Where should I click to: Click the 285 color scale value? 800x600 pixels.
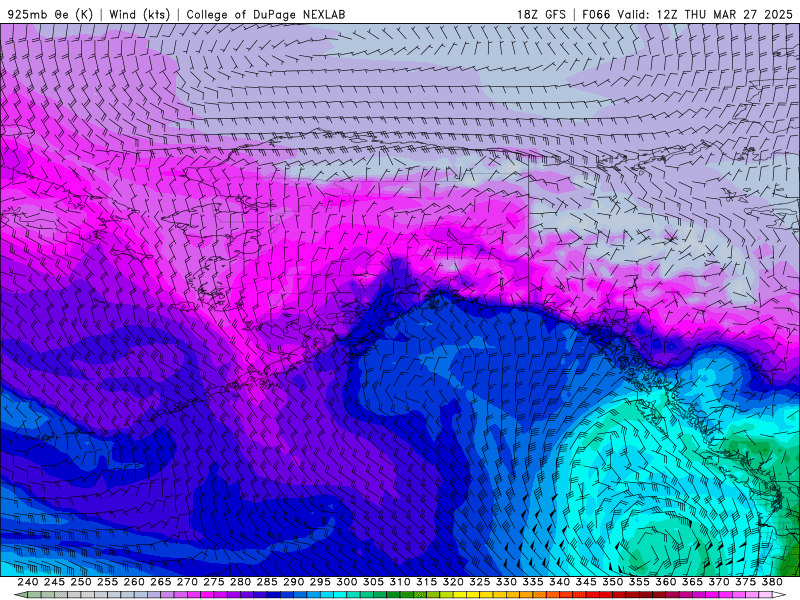[x=266, y=582]
